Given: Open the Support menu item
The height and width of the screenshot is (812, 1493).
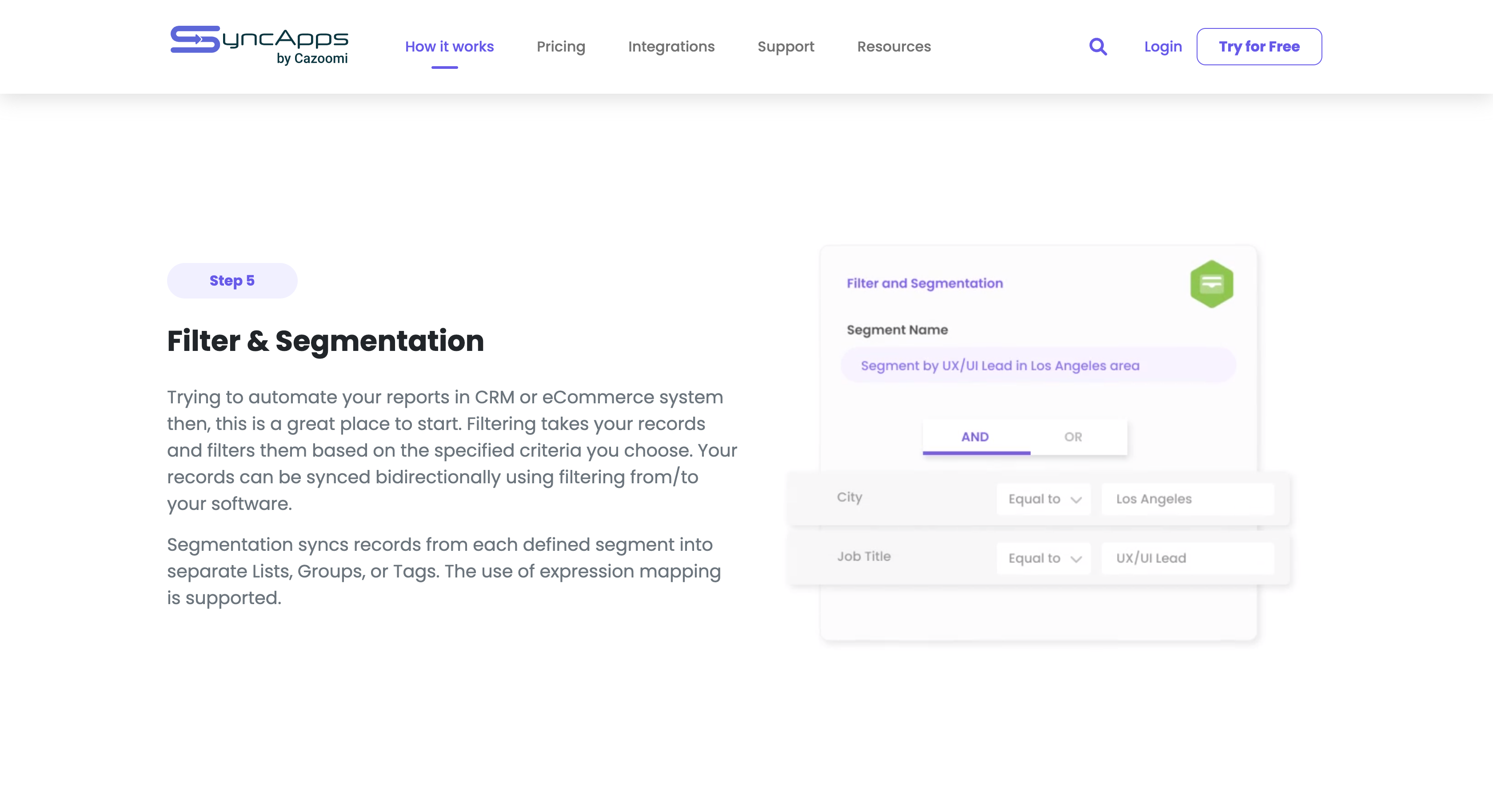Looking at the screenshot, I should [785, 46].
